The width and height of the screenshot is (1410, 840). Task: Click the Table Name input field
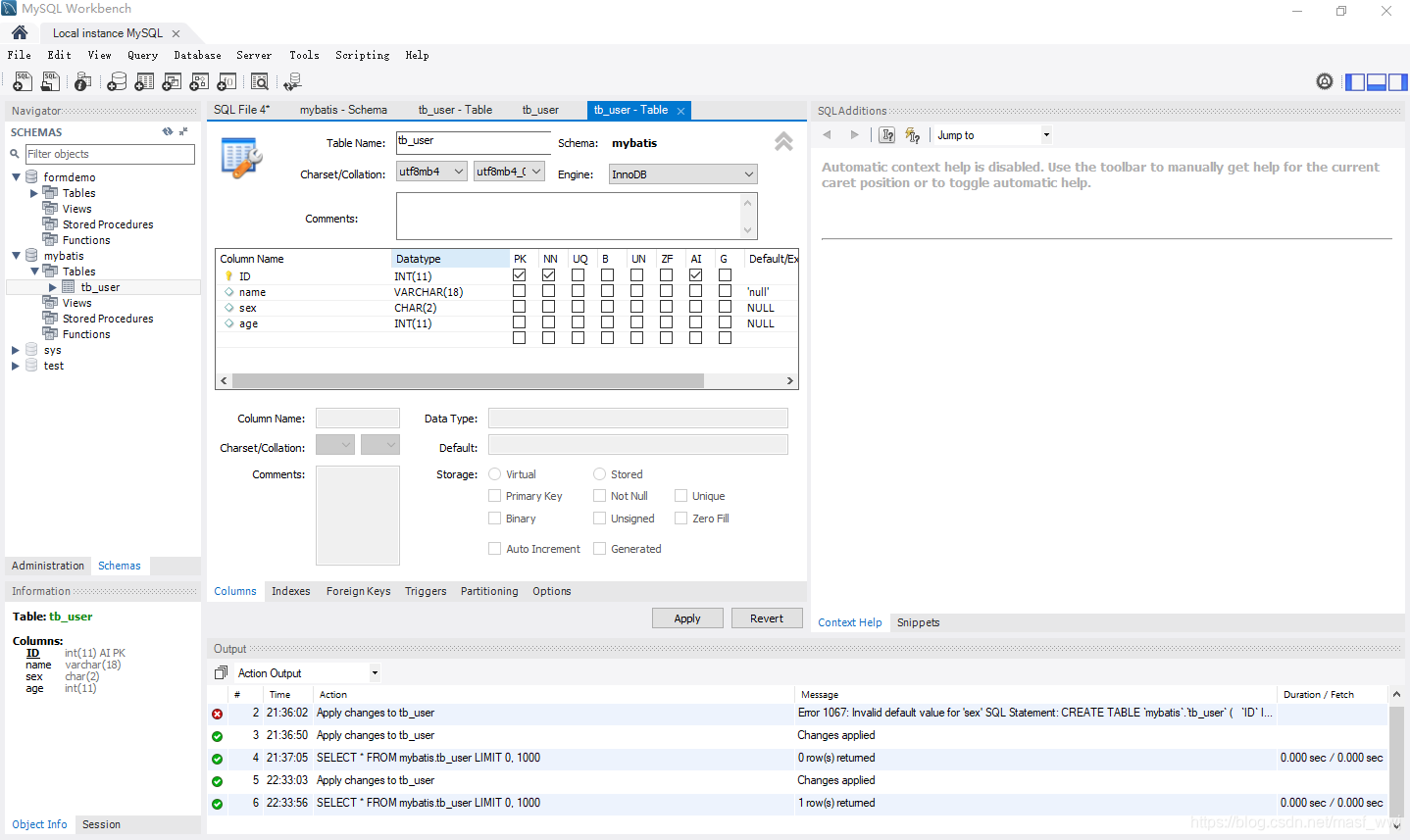coord(474,142)
